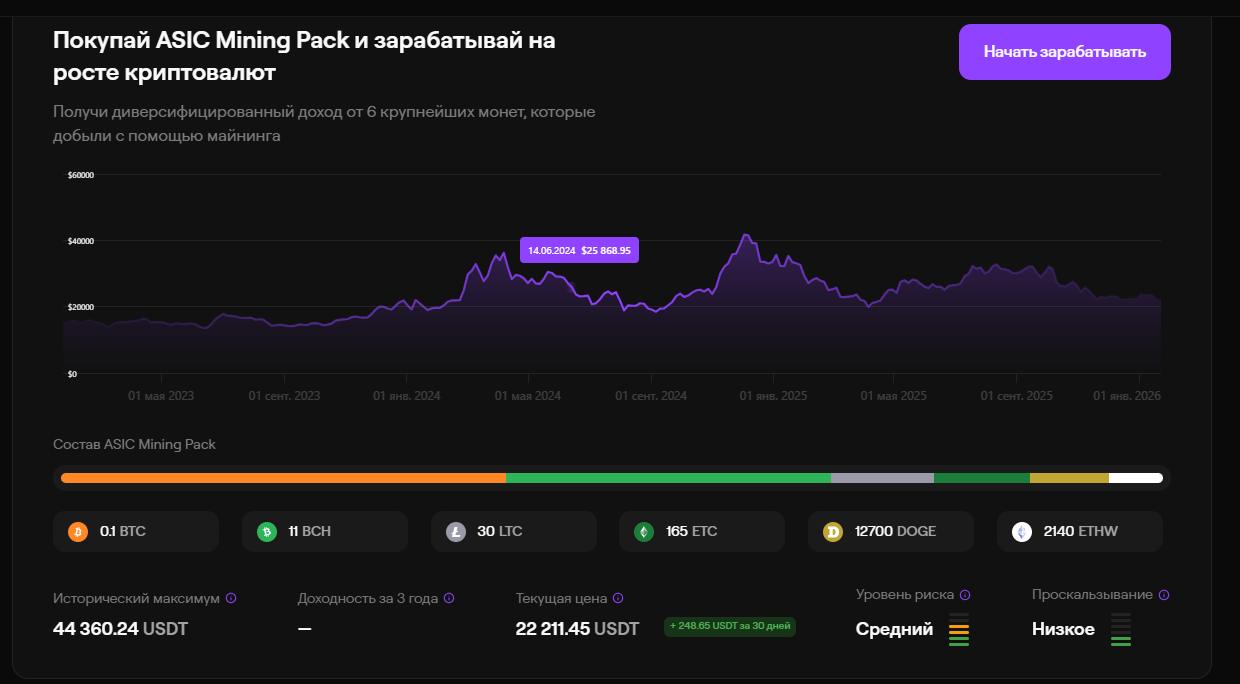
Task: Click the 44 360.24 USDT value
Action: 120,629
